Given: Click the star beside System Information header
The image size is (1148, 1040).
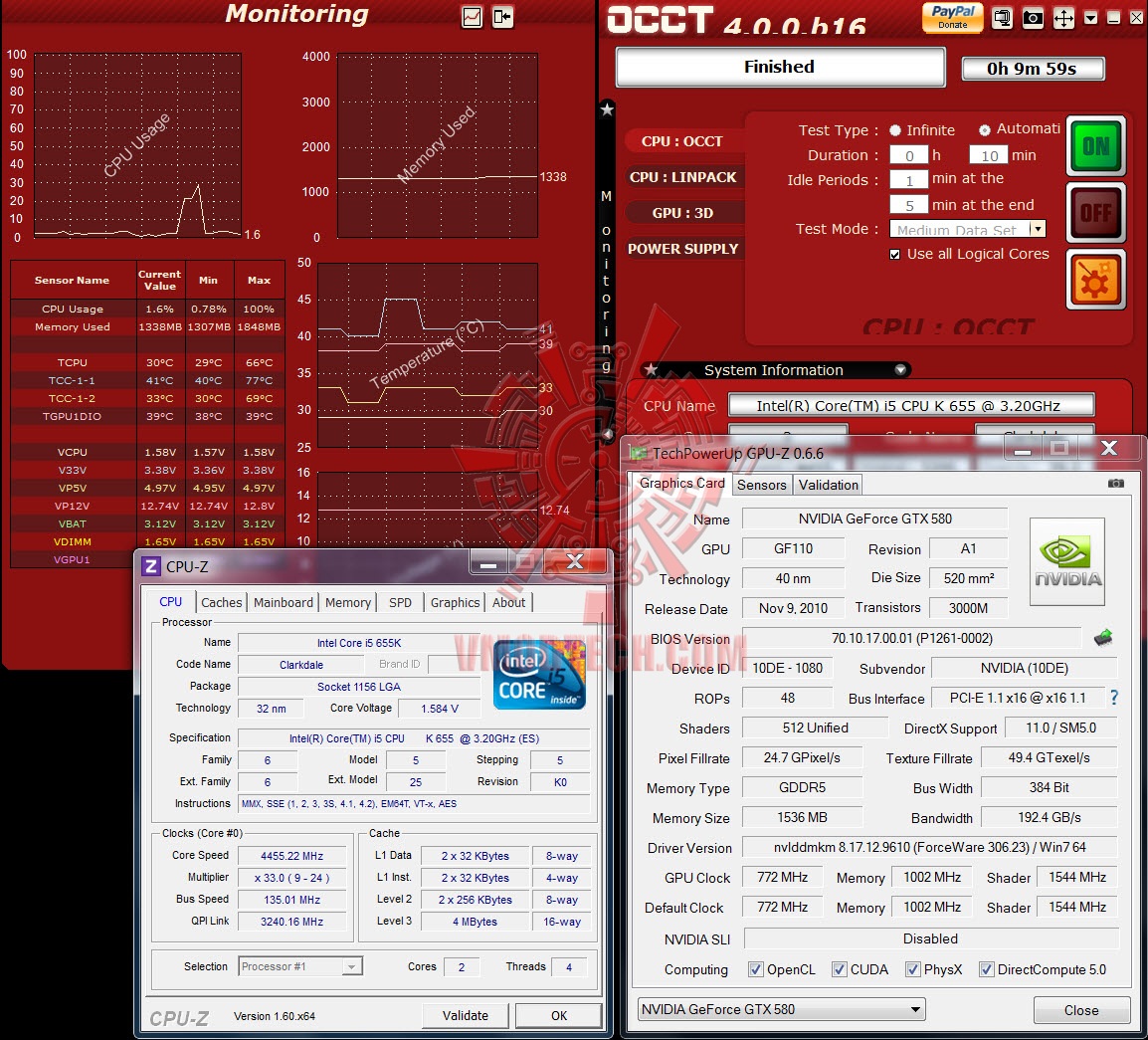Looking at the screenshot, I should (651, 370).
